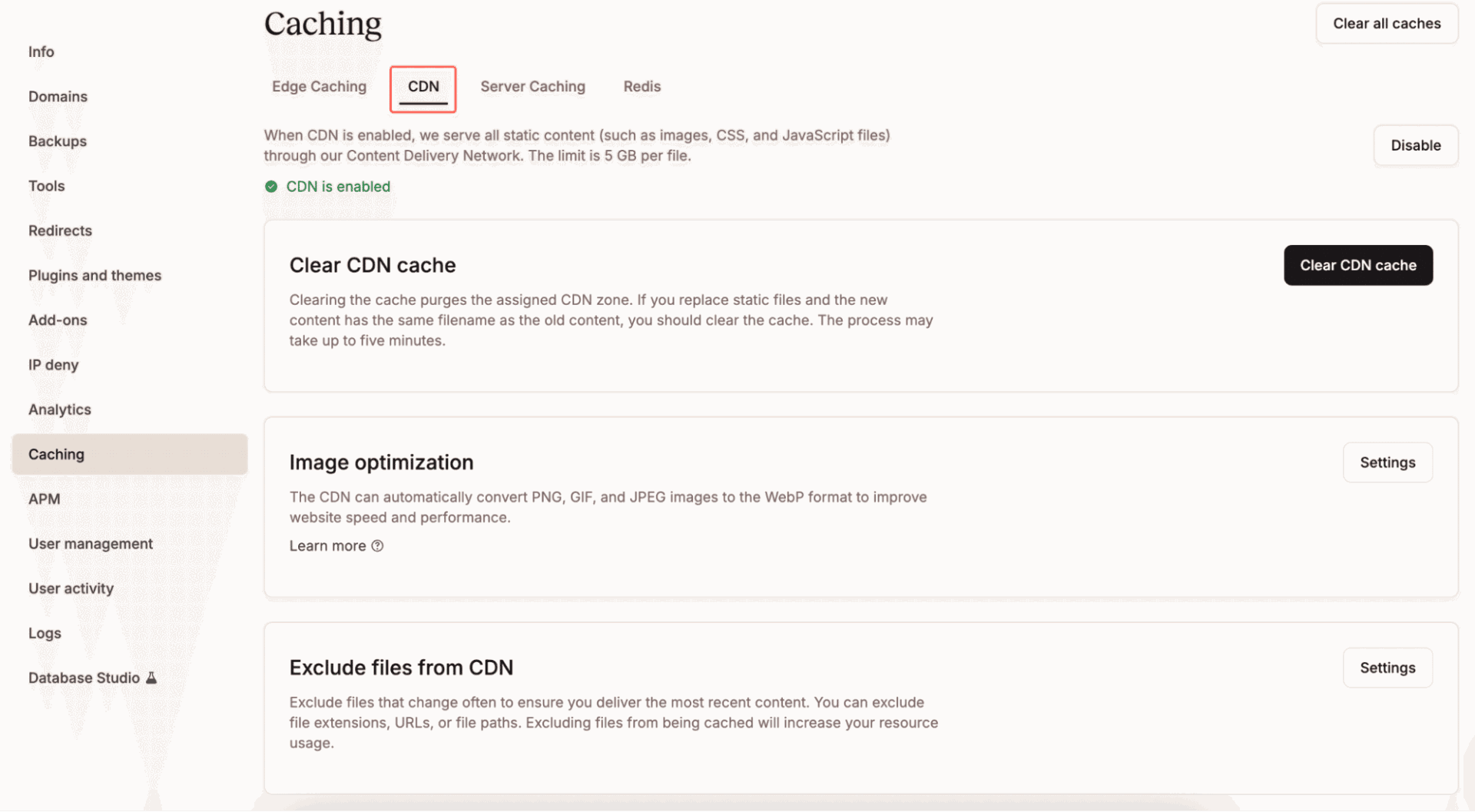
Task: Disable the CDN
Action: point(1415,145)
